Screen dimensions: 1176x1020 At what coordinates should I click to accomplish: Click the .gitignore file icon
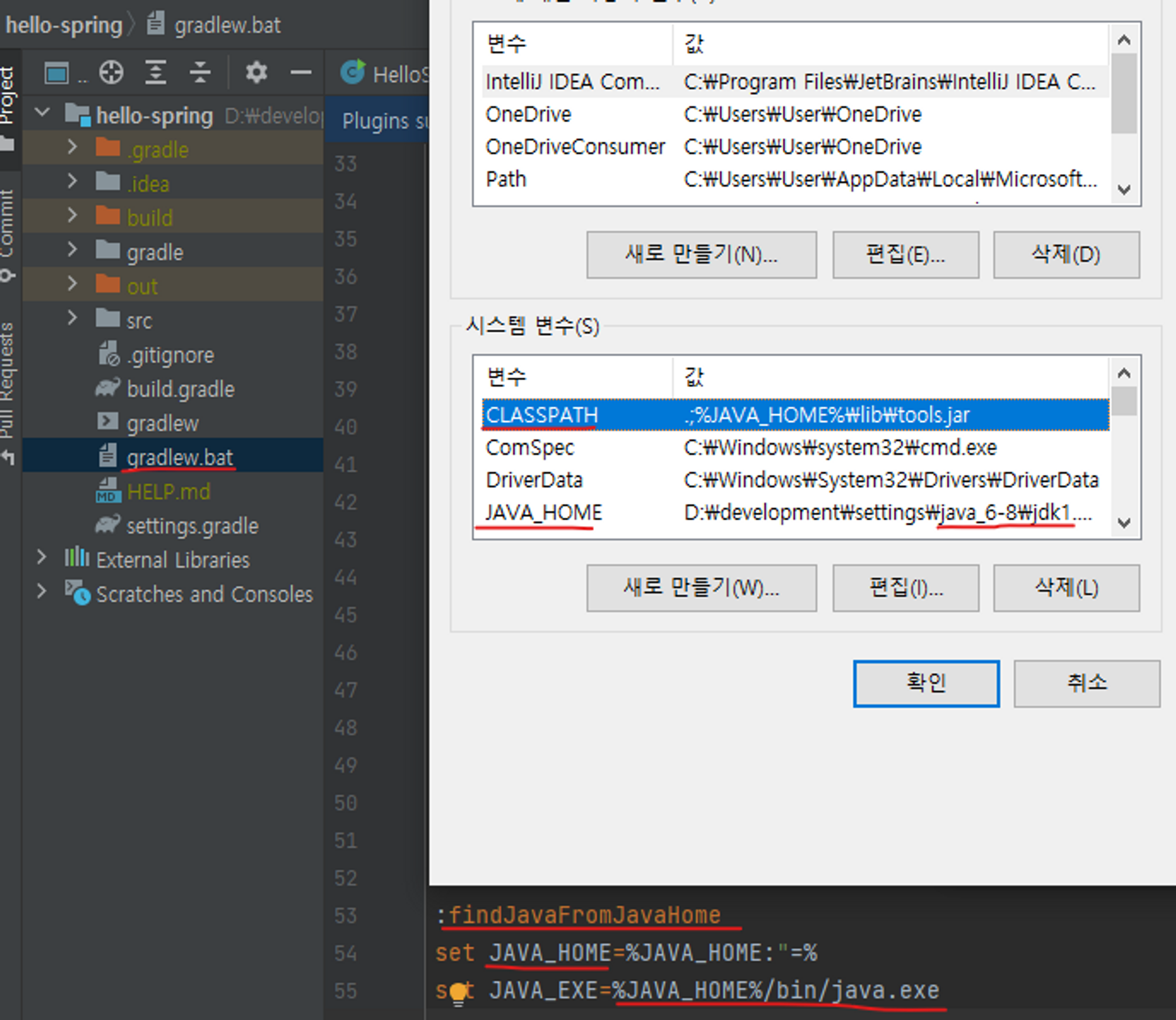coord(109,354)
